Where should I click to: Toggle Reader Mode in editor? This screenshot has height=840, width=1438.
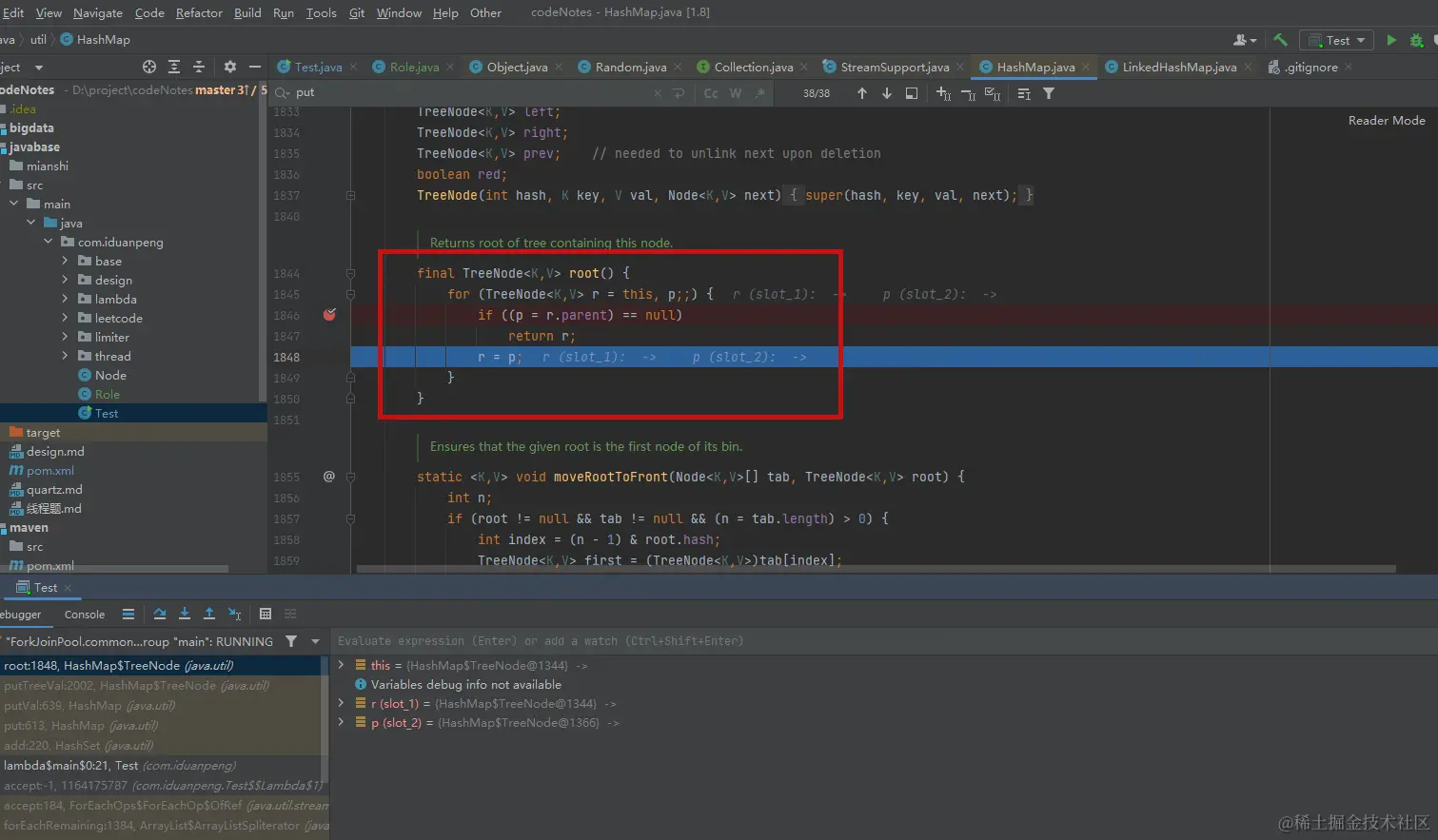click(x=1387, y=121)
